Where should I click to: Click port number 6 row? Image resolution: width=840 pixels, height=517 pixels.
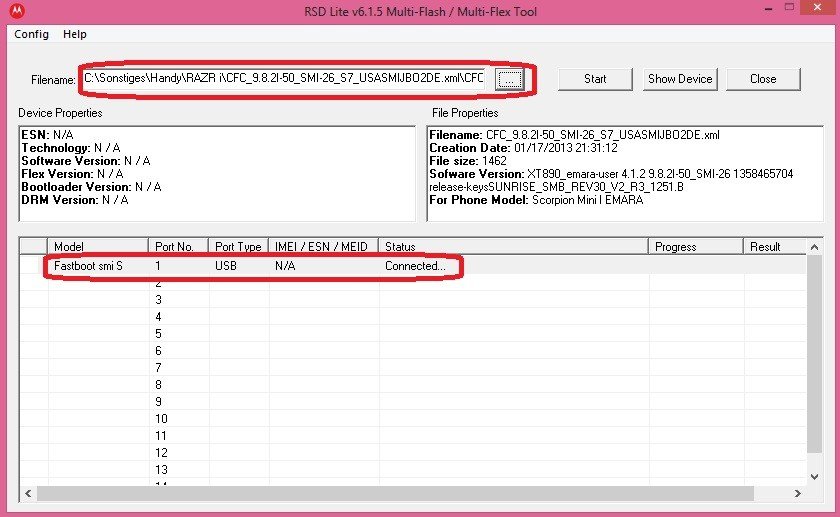[412, 350]
